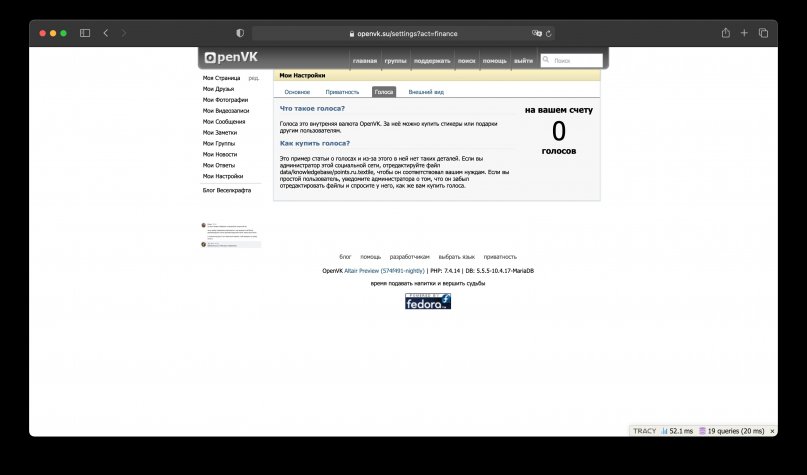Click the TRACY label in debug bar
The image size is (807, 475).
tap(644, 431)
